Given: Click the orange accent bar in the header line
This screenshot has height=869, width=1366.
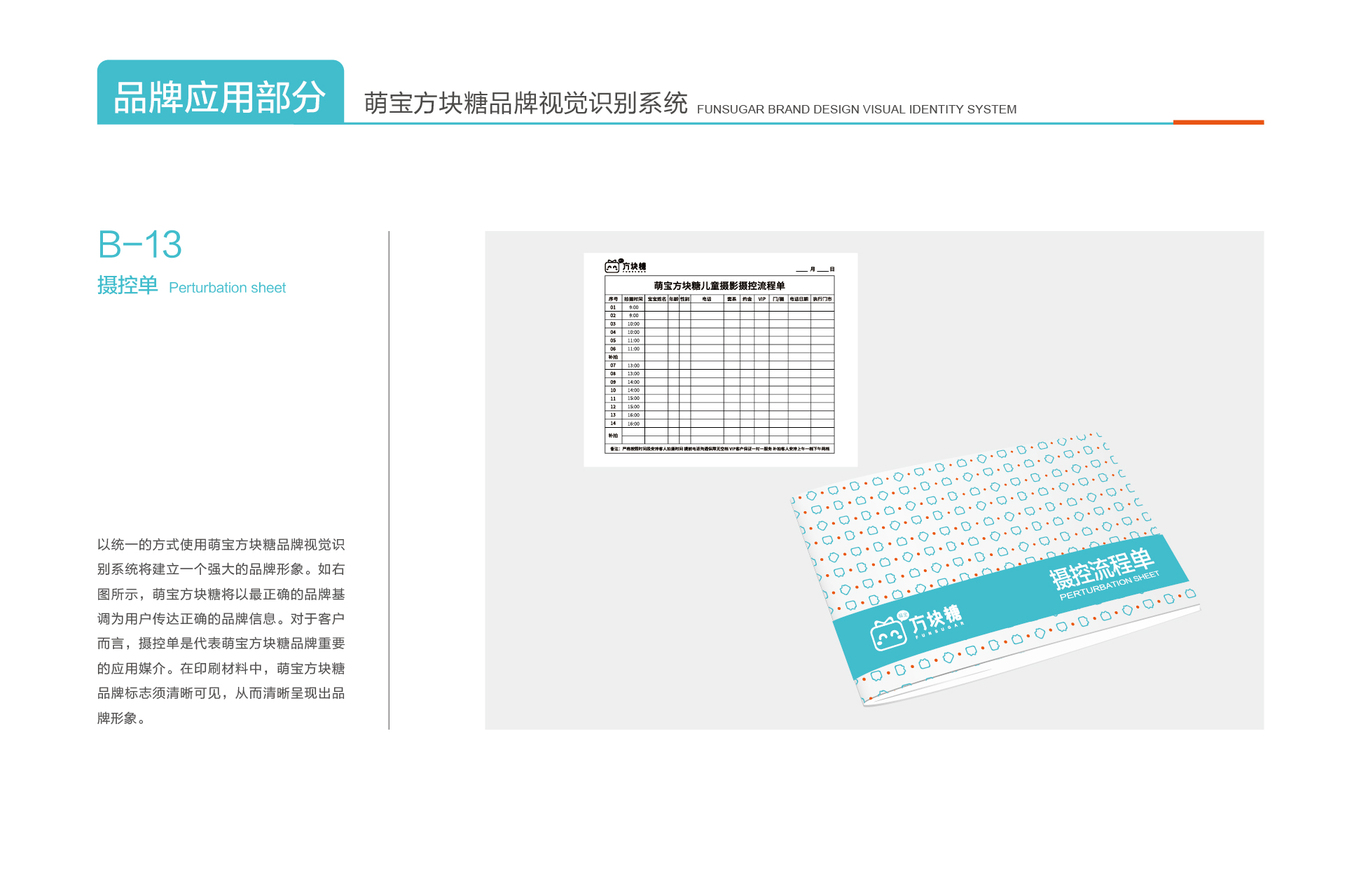Looking at the screenshot, I should [1218, 122].
